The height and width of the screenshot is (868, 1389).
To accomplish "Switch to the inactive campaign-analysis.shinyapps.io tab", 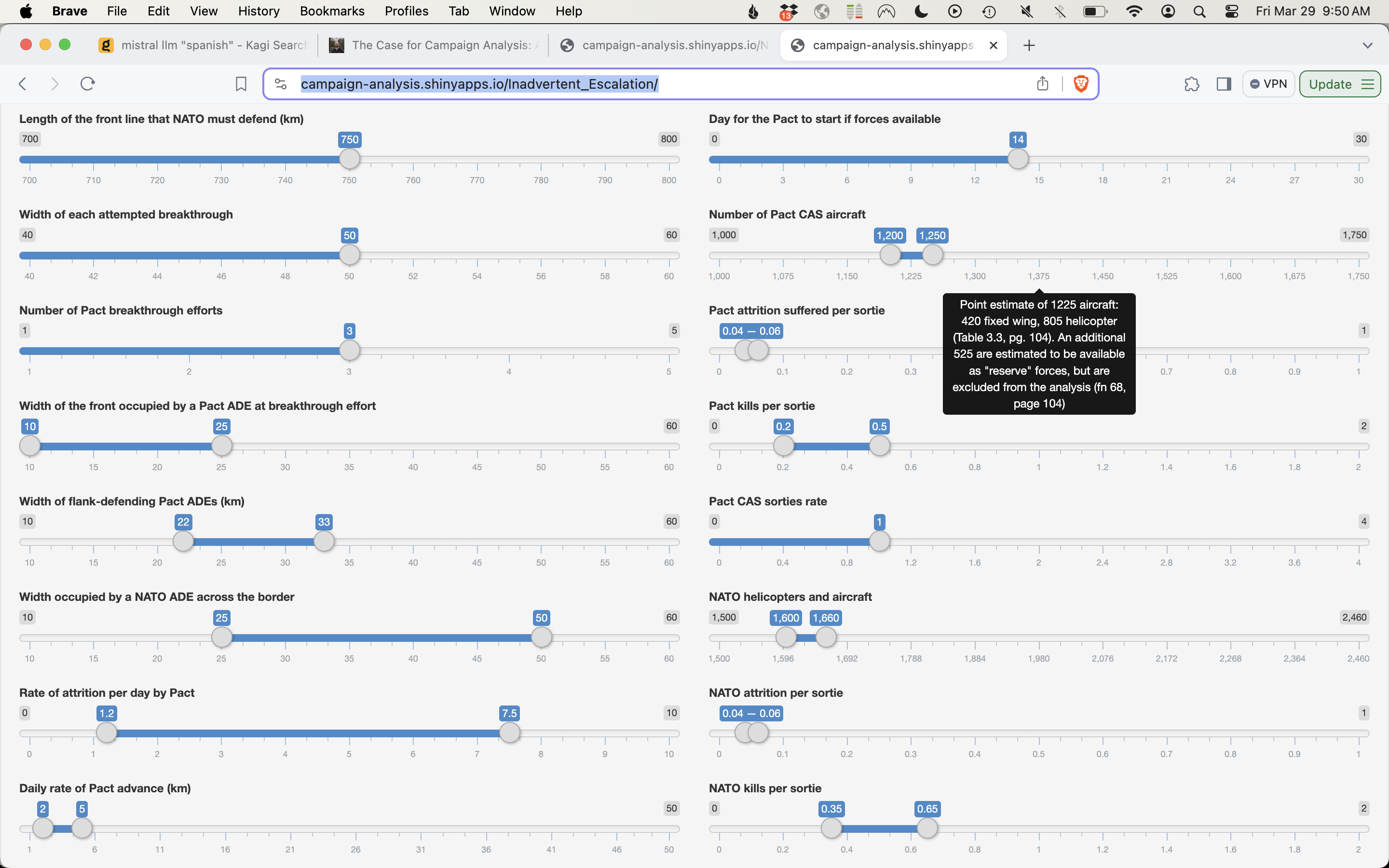I will coord(664,45).
